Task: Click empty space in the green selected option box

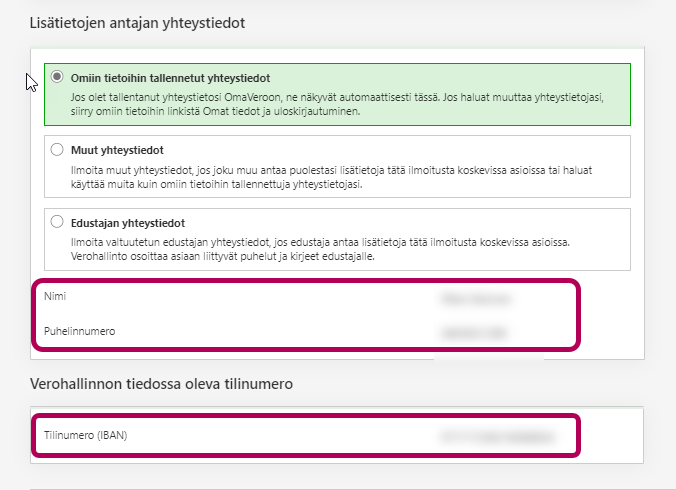Action: (x=500, y=77)
